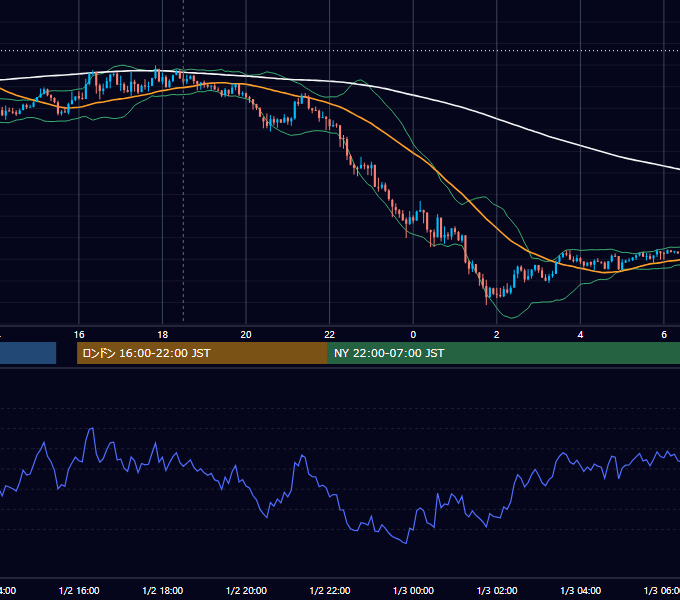This screenshot has width=680, height=600.
Task: Click the 1/3 04:00 indicator axis label
Action: point(581,590)
